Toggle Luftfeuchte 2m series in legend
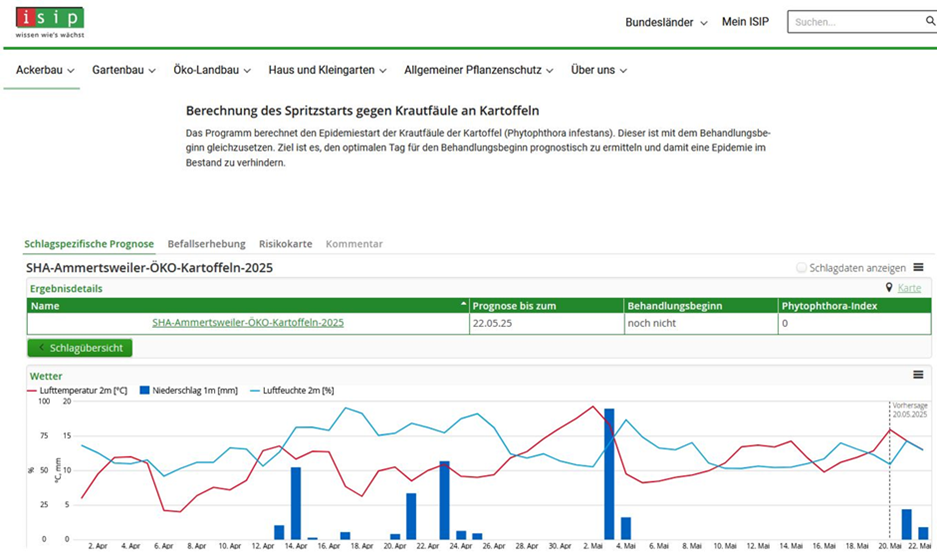The height and width of the screenshot is (552, 937). (298, 390)
